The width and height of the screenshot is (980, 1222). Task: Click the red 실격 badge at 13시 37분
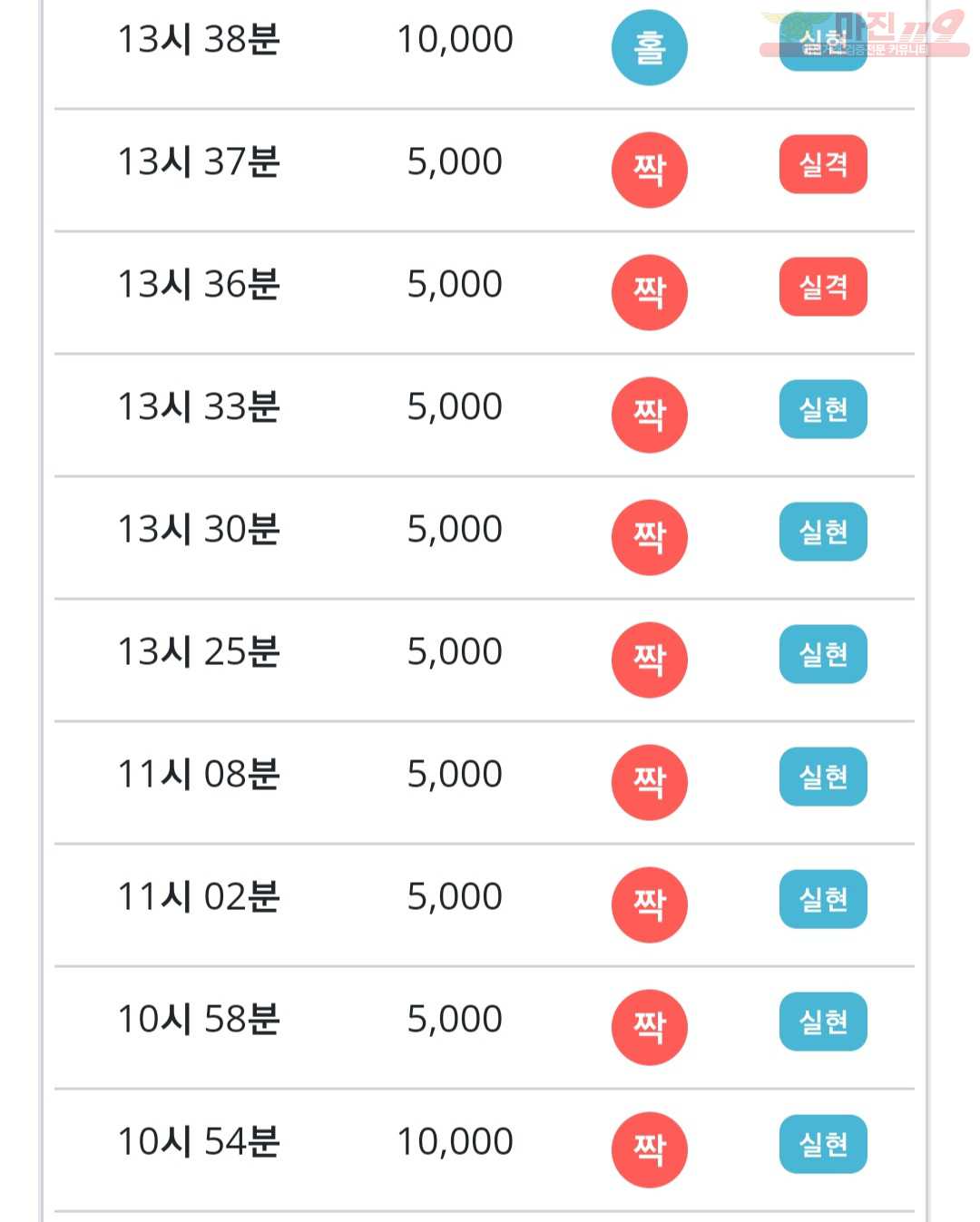(x=823, y=164)
